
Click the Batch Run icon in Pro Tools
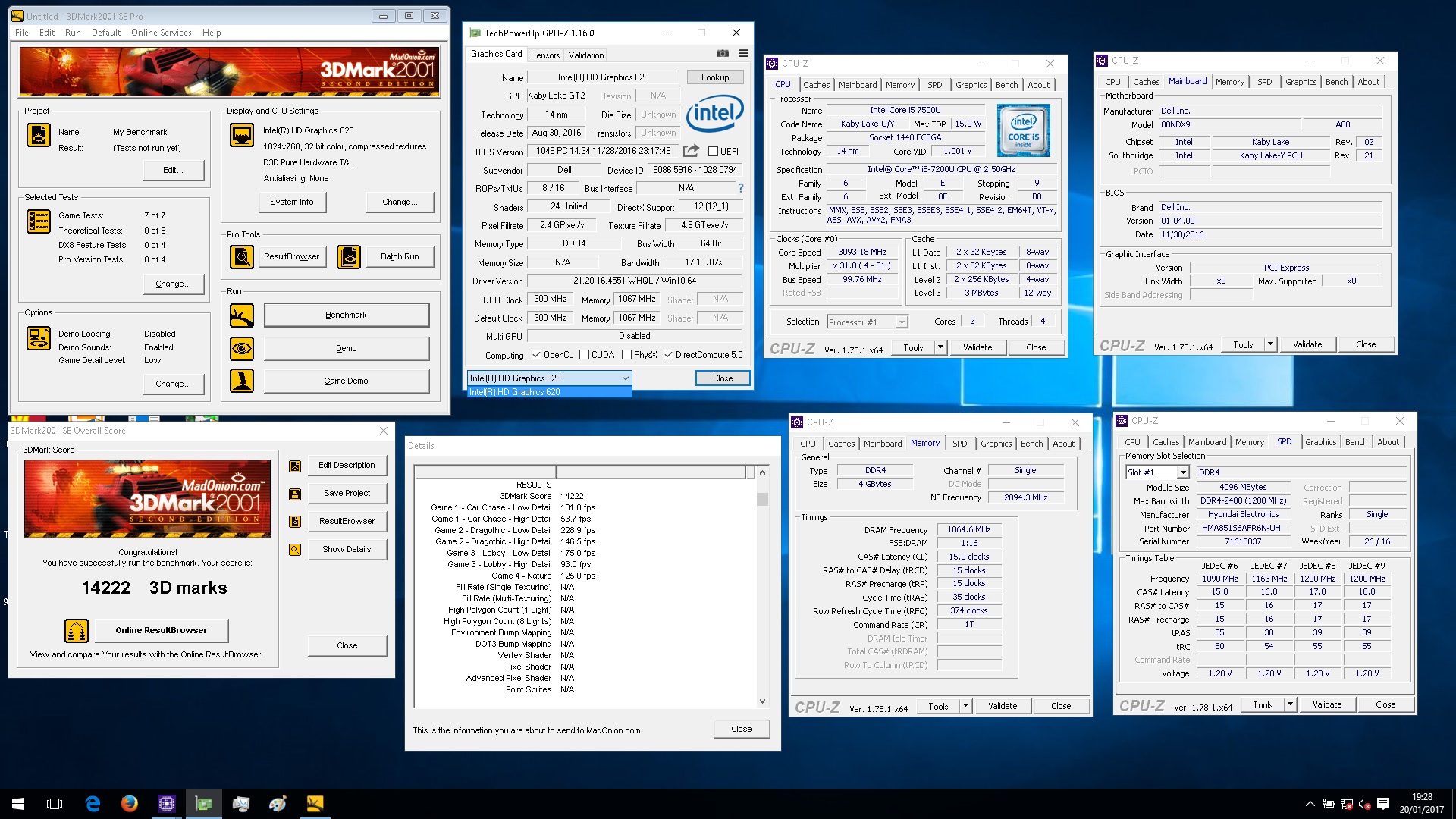click(349, 257)
